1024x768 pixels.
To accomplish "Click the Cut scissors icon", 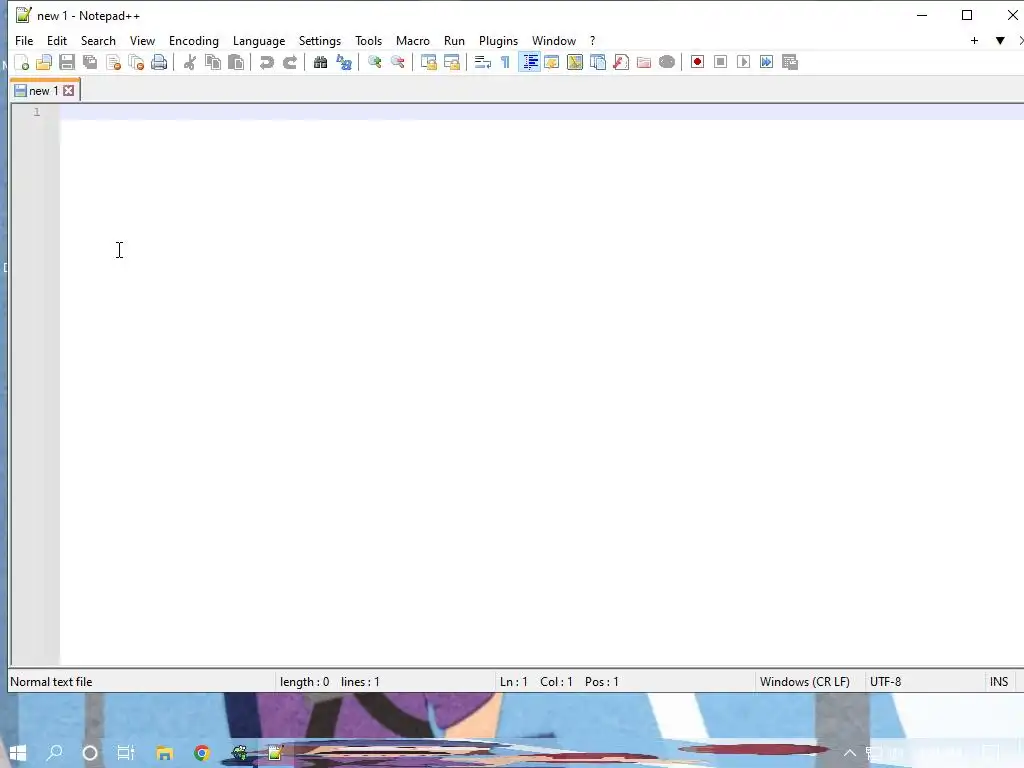I will pos(190,63).
